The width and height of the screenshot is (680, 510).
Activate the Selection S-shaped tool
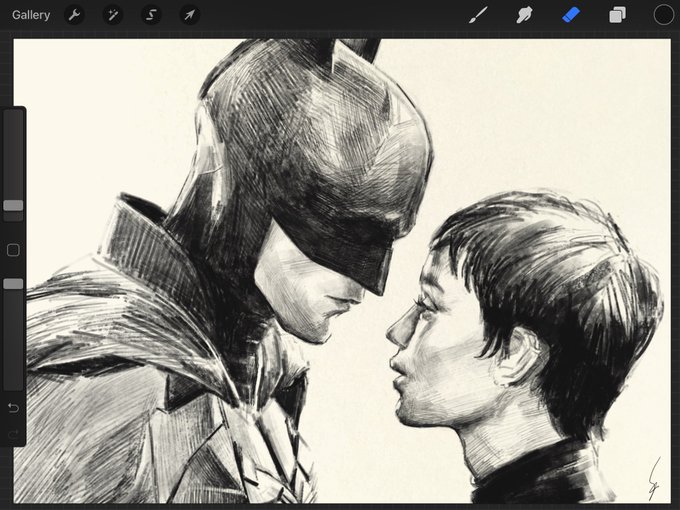pos(151,15)
